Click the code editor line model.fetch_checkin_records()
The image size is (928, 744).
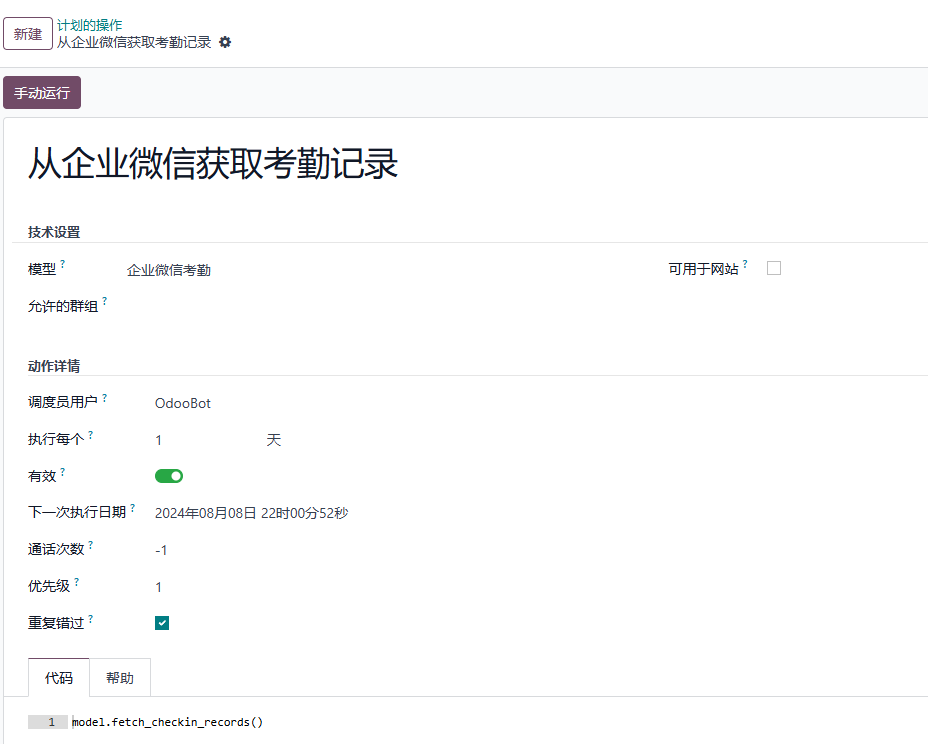[167, 722]
